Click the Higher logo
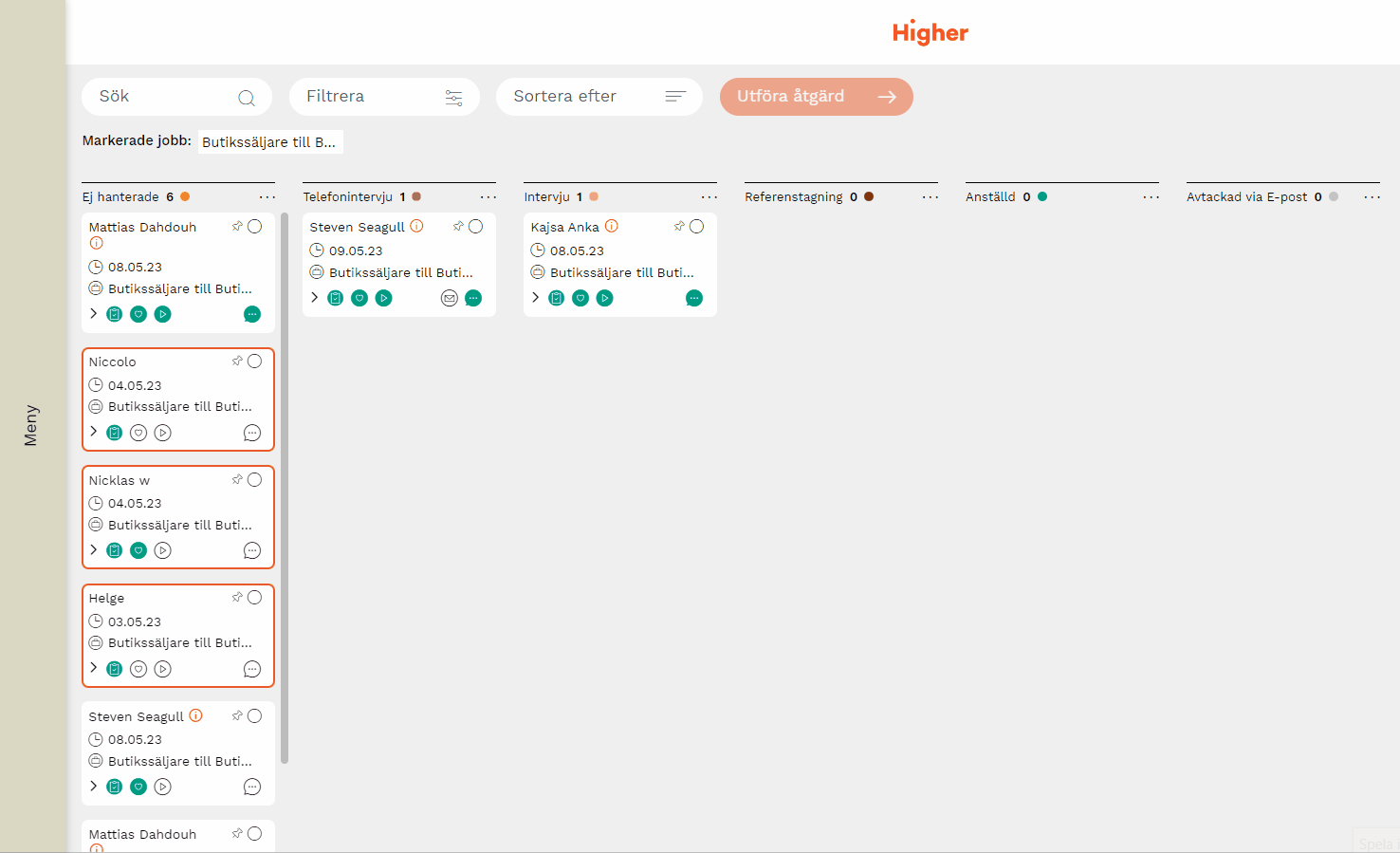This screenshot has height=853, width=1400. pos(930,32)
